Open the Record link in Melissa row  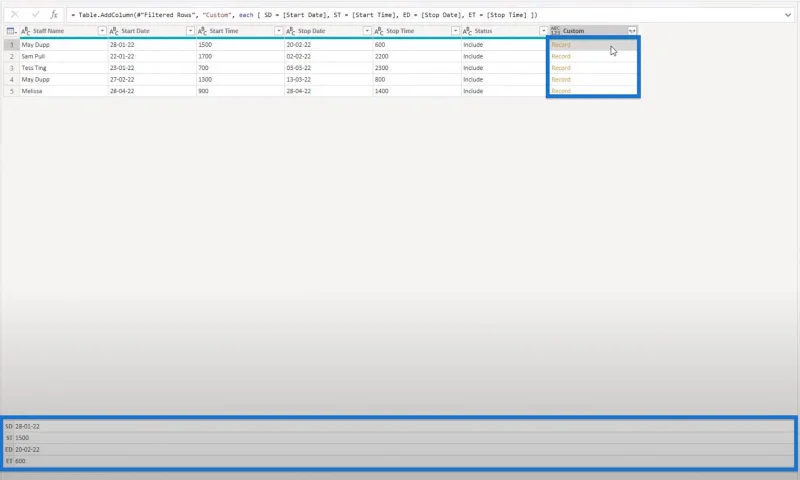[x=561, y=91]
